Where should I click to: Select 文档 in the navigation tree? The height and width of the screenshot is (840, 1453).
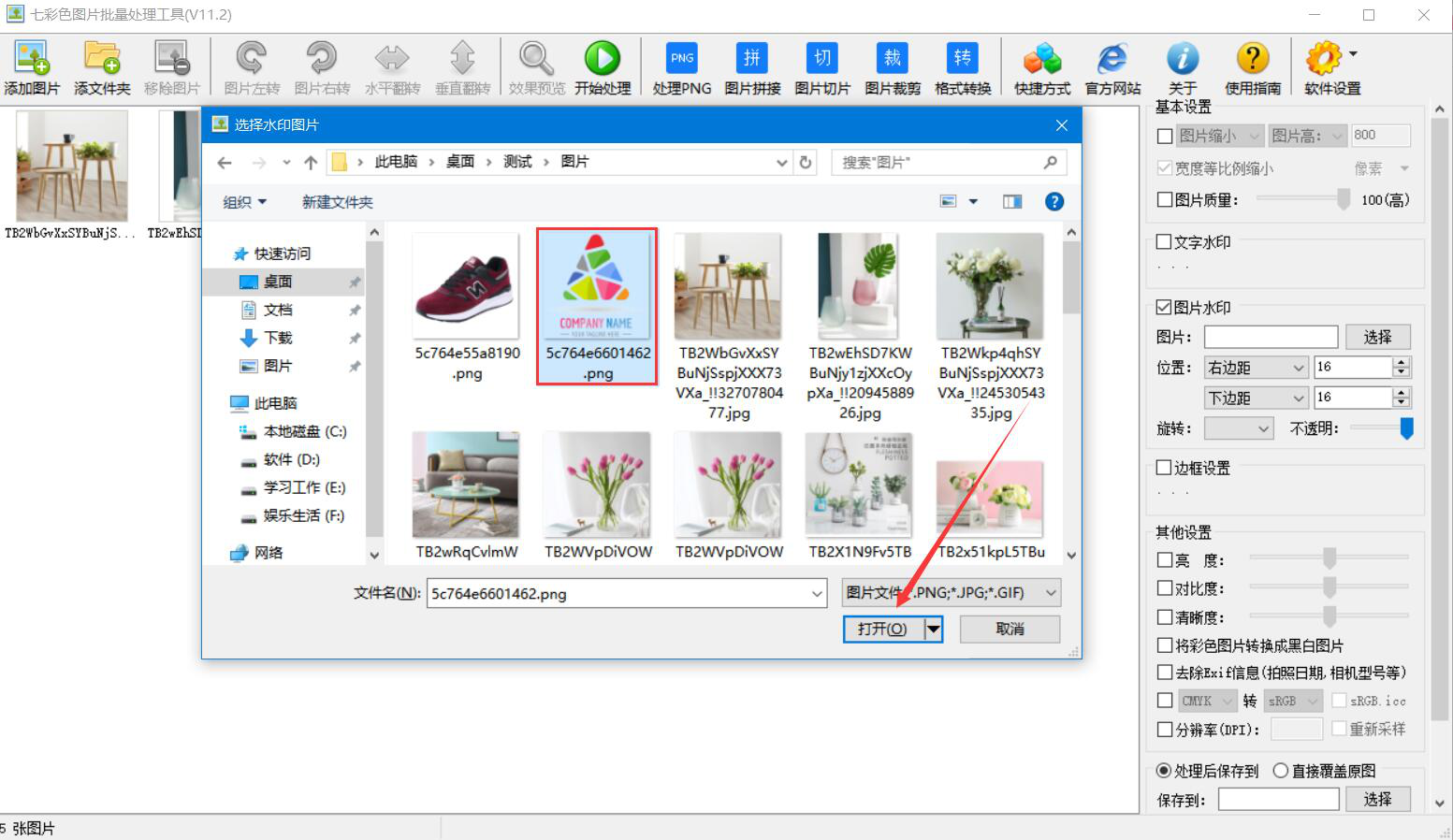[278, 310]
